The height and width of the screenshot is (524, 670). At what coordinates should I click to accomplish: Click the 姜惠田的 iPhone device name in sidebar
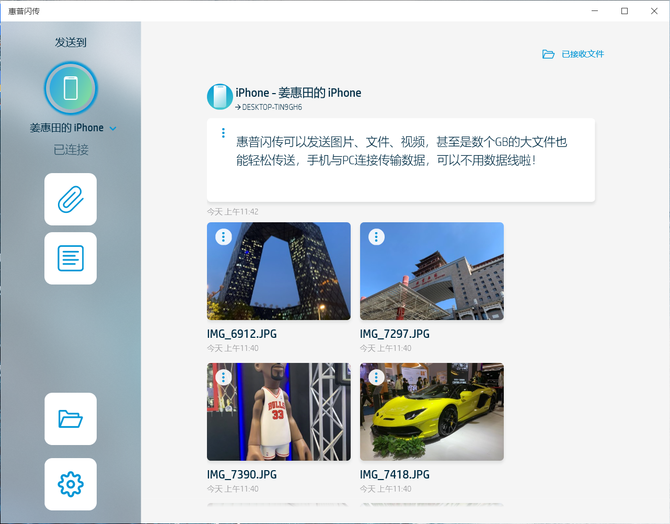(x=67, y=128)
